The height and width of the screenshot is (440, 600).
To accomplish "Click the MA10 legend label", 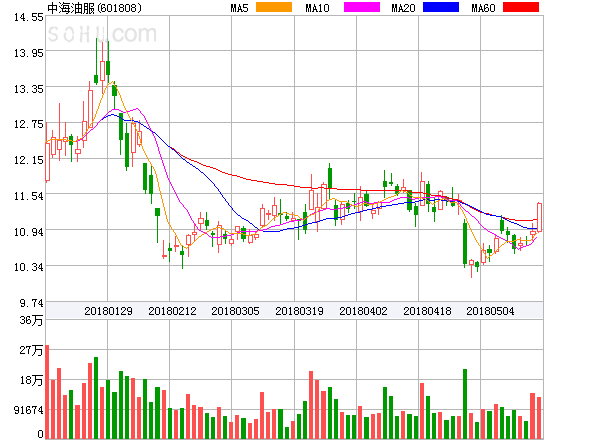I will click(317, 8).
